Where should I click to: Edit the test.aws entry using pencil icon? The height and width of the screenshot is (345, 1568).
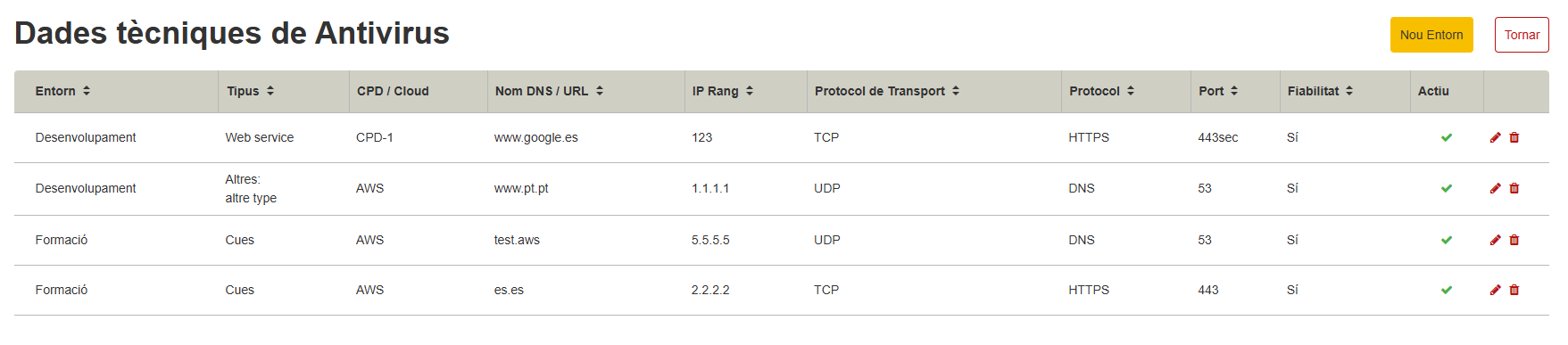(1495, 240)
